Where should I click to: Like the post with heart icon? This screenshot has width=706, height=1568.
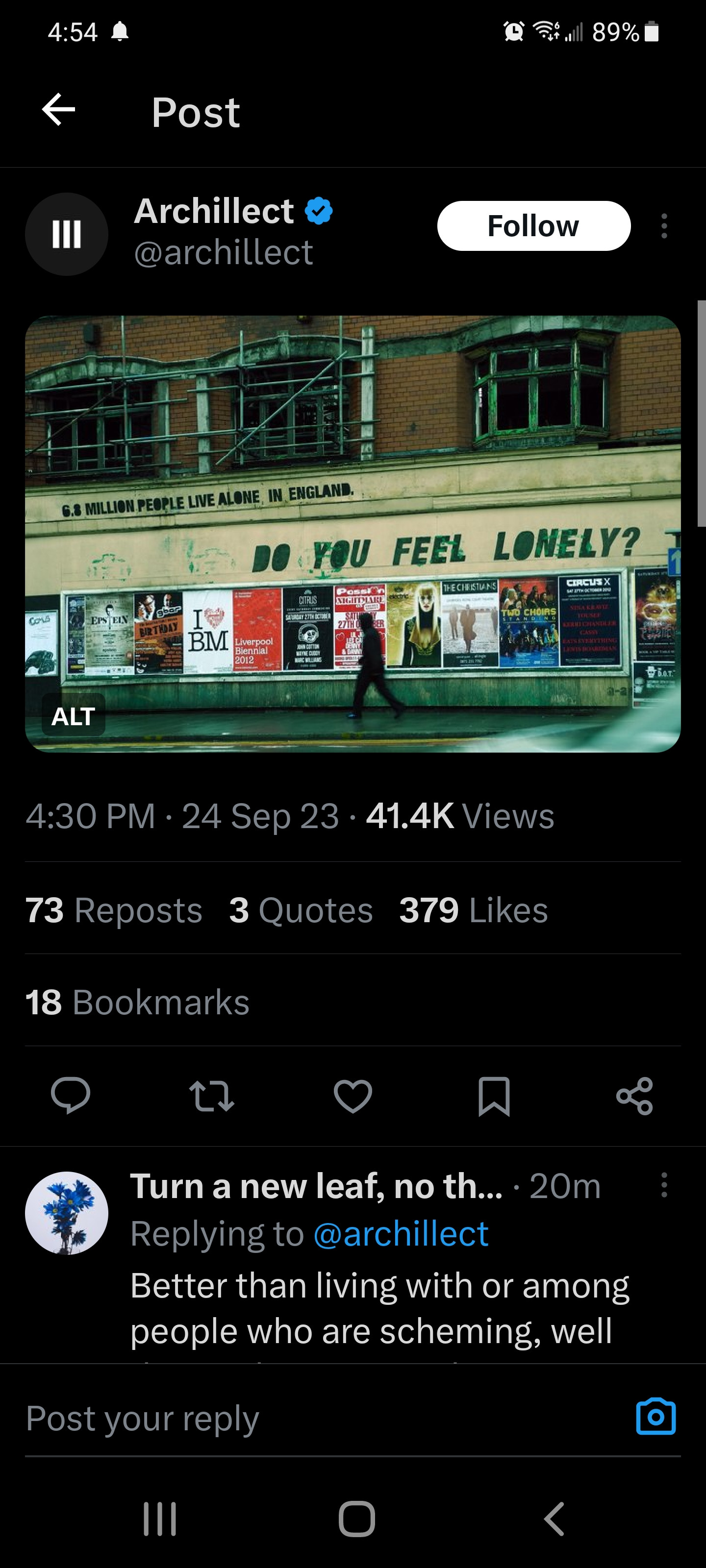353,1096
